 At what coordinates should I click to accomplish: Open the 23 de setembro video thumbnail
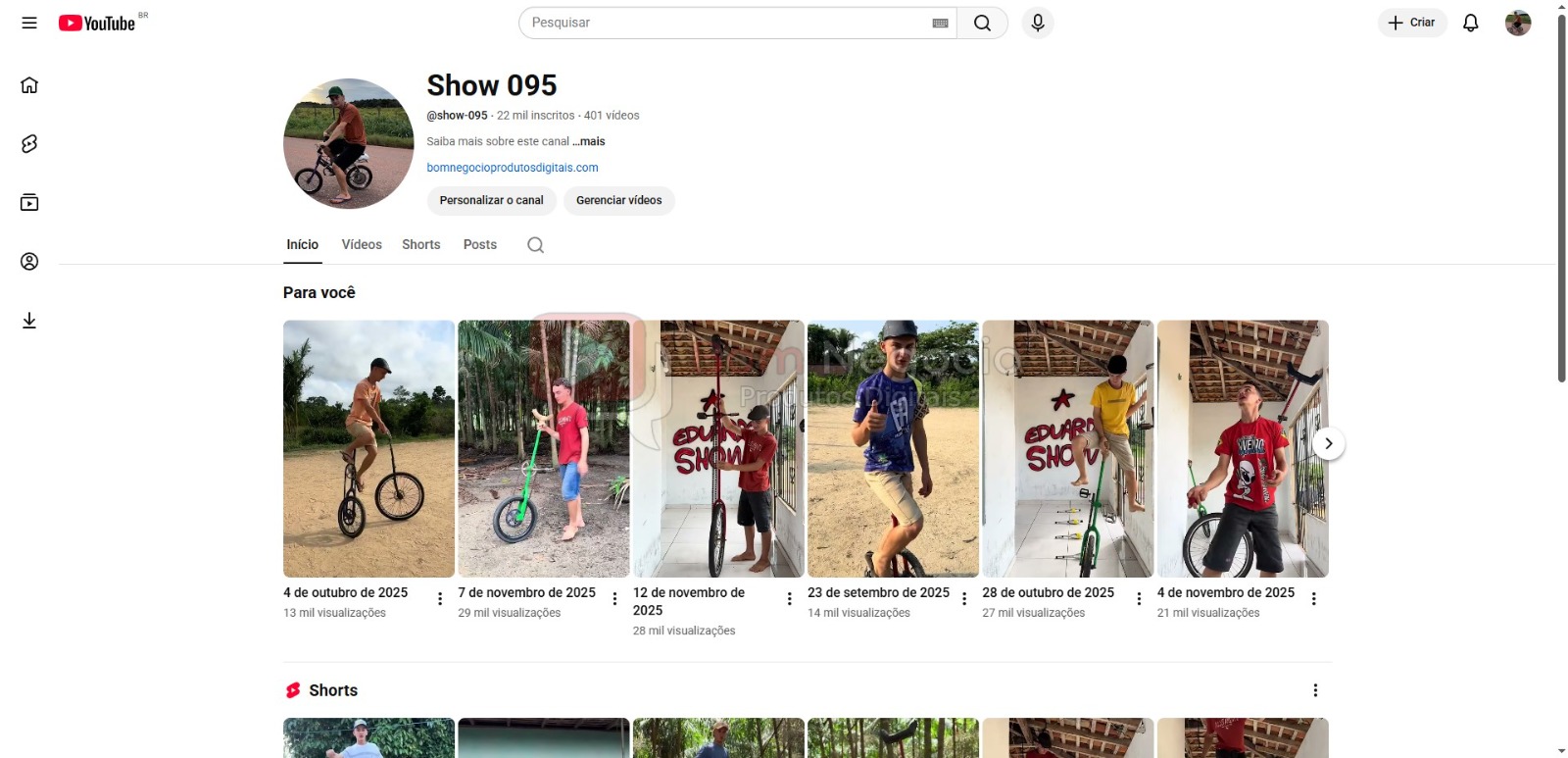(x=892, y=448)
